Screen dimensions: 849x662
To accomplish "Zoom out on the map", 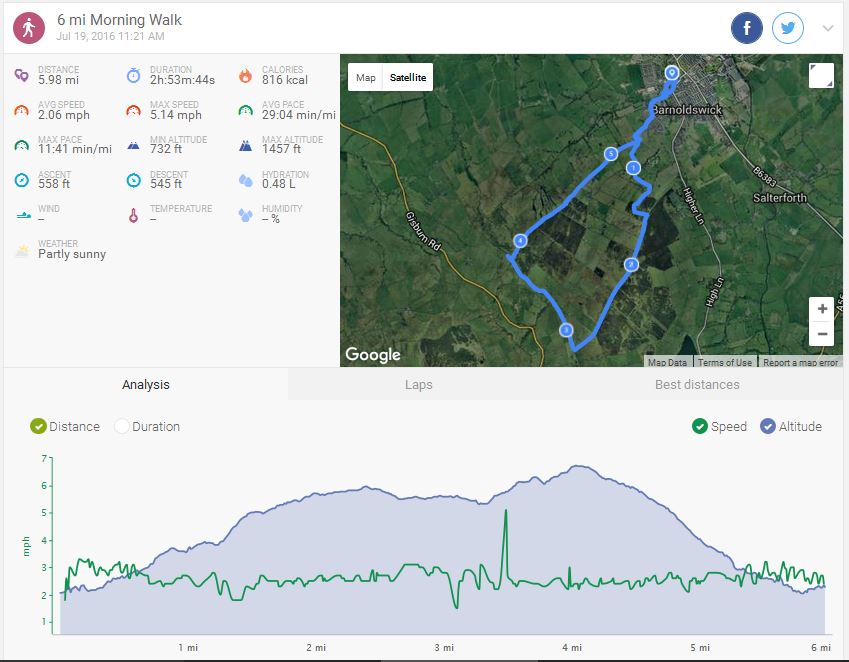I will point(821,334).
